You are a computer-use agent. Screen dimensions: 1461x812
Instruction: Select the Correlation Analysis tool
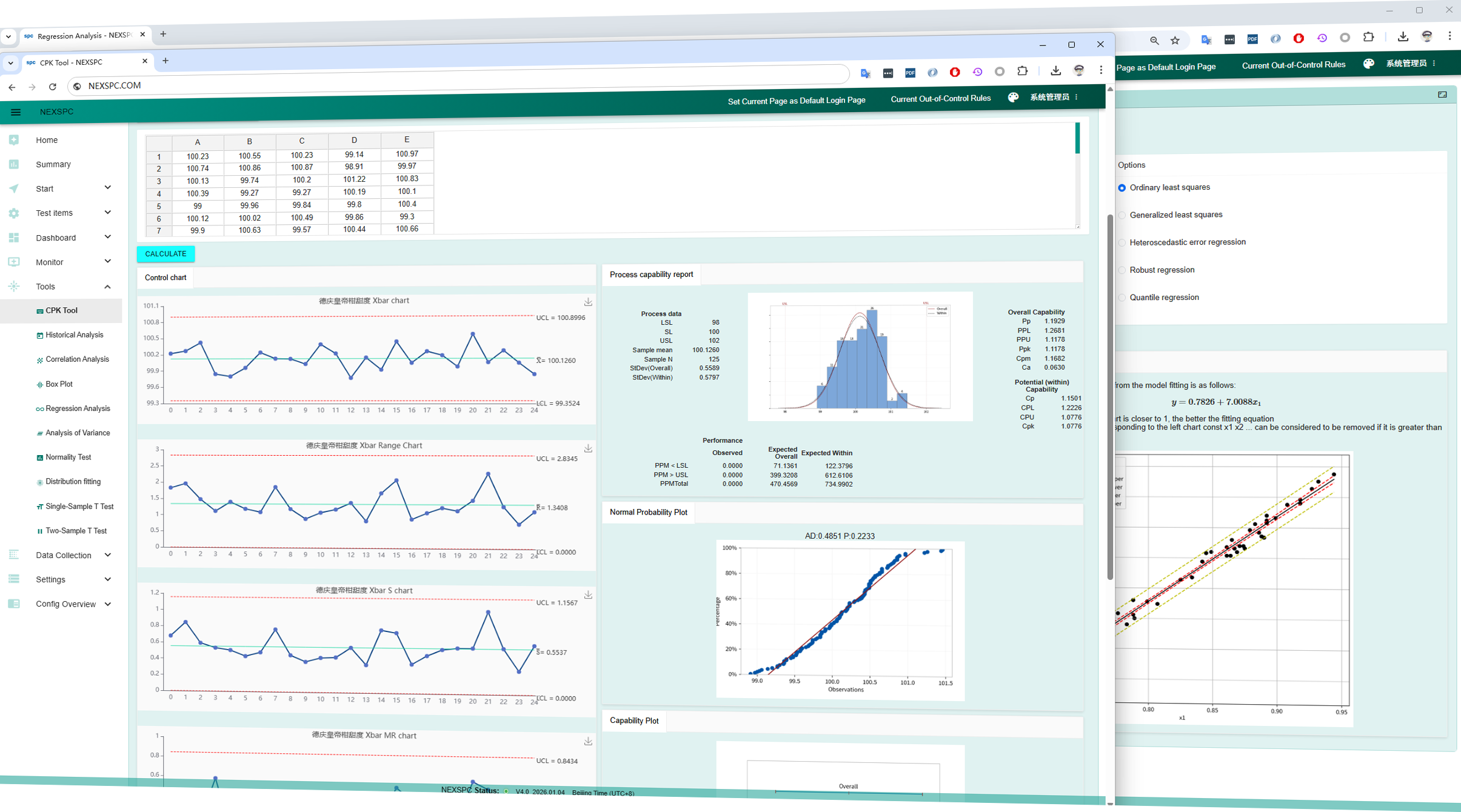[76, 359]
